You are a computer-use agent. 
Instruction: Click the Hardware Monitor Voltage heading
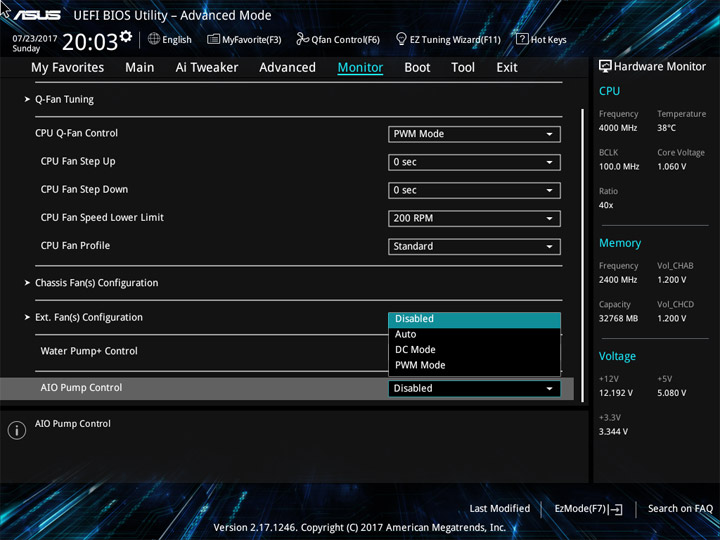click(x=617, y=356)
